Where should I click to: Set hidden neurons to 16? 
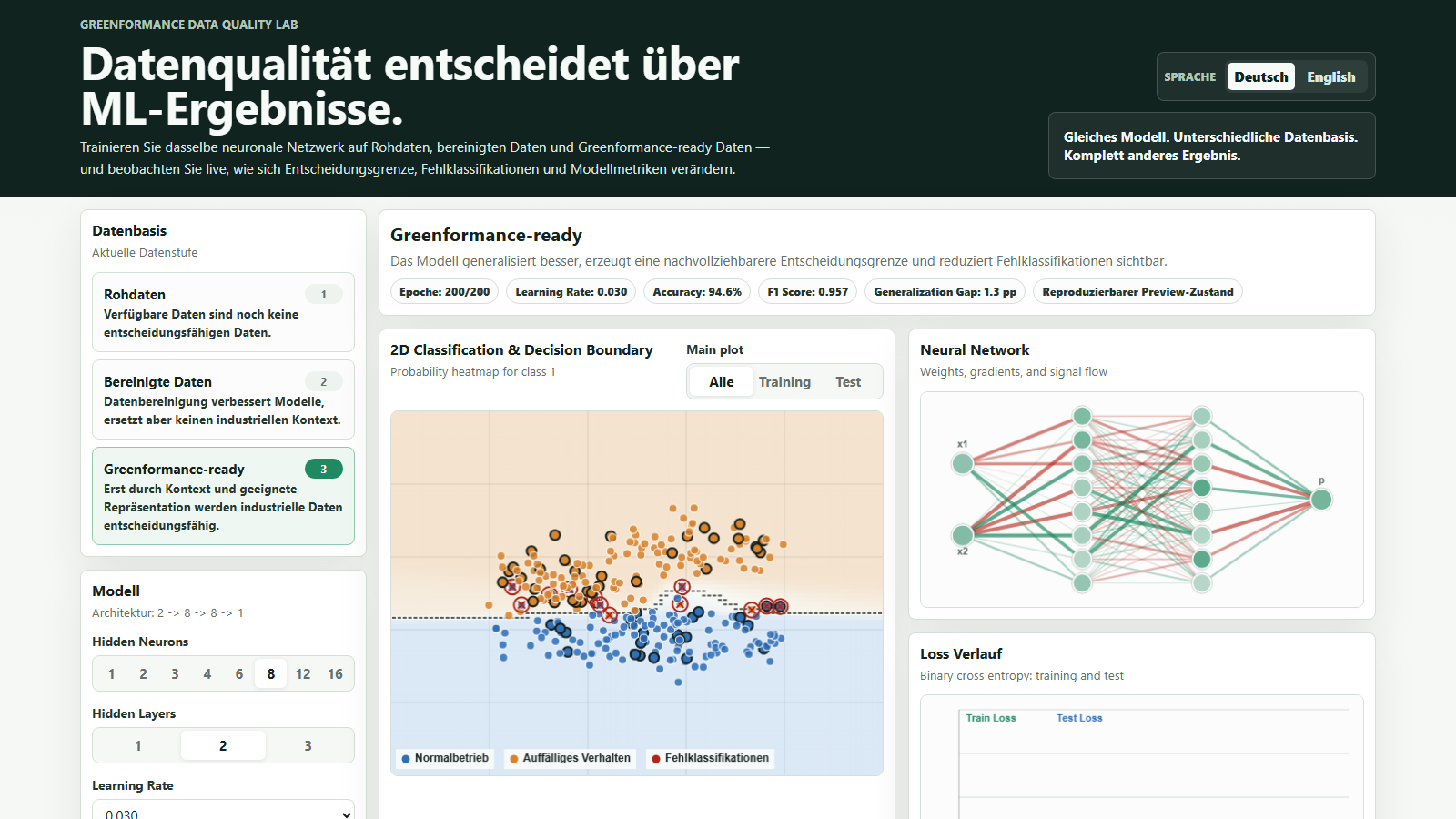click(335, 673)
